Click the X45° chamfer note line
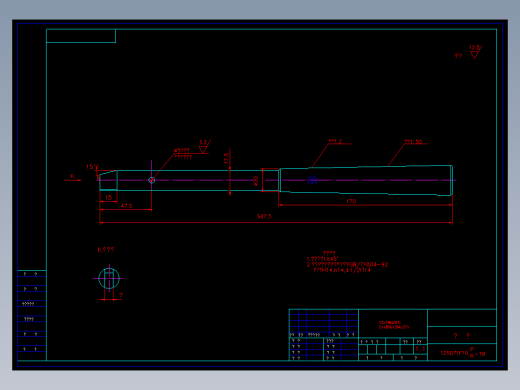520x390 pixels. [322, 259]
